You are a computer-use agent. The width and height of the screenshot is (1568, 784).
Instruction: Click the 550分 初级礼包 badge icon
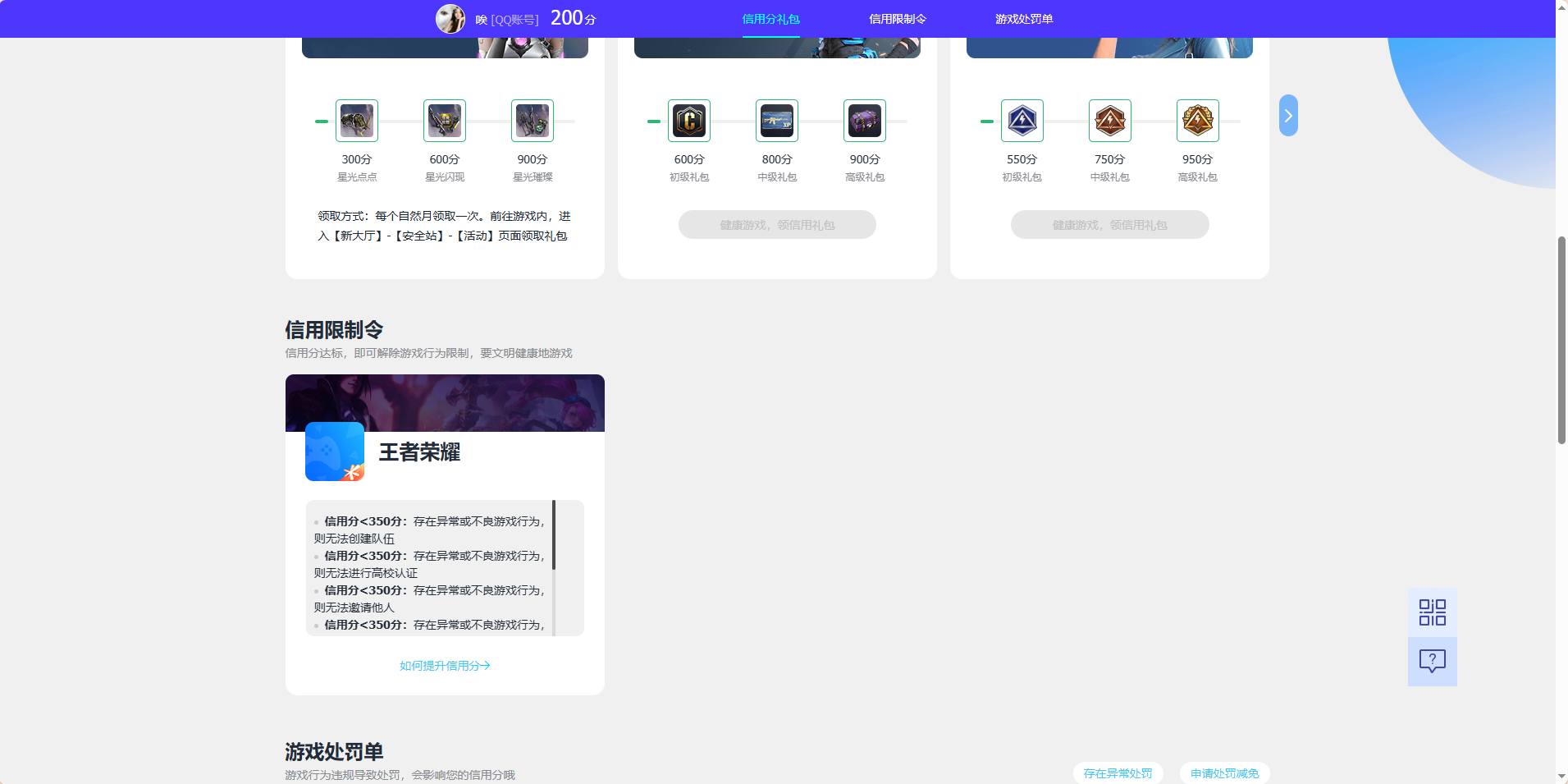(1022, 121)
